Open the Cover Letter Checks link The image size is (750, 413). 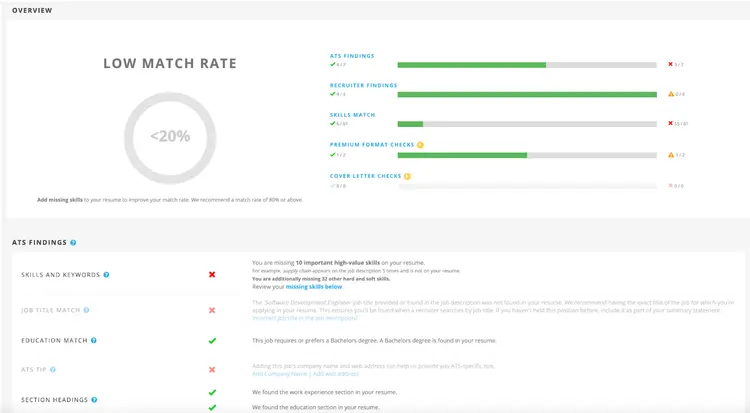(x=365, y=176)
